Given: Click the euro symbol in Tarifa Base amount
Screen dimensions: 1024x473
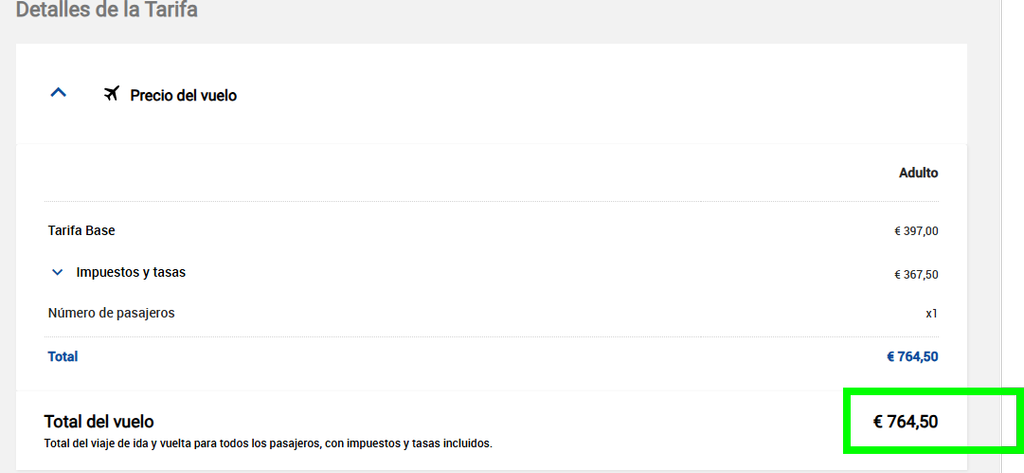Looking at the screenshot, I should (x=898, y=231).
